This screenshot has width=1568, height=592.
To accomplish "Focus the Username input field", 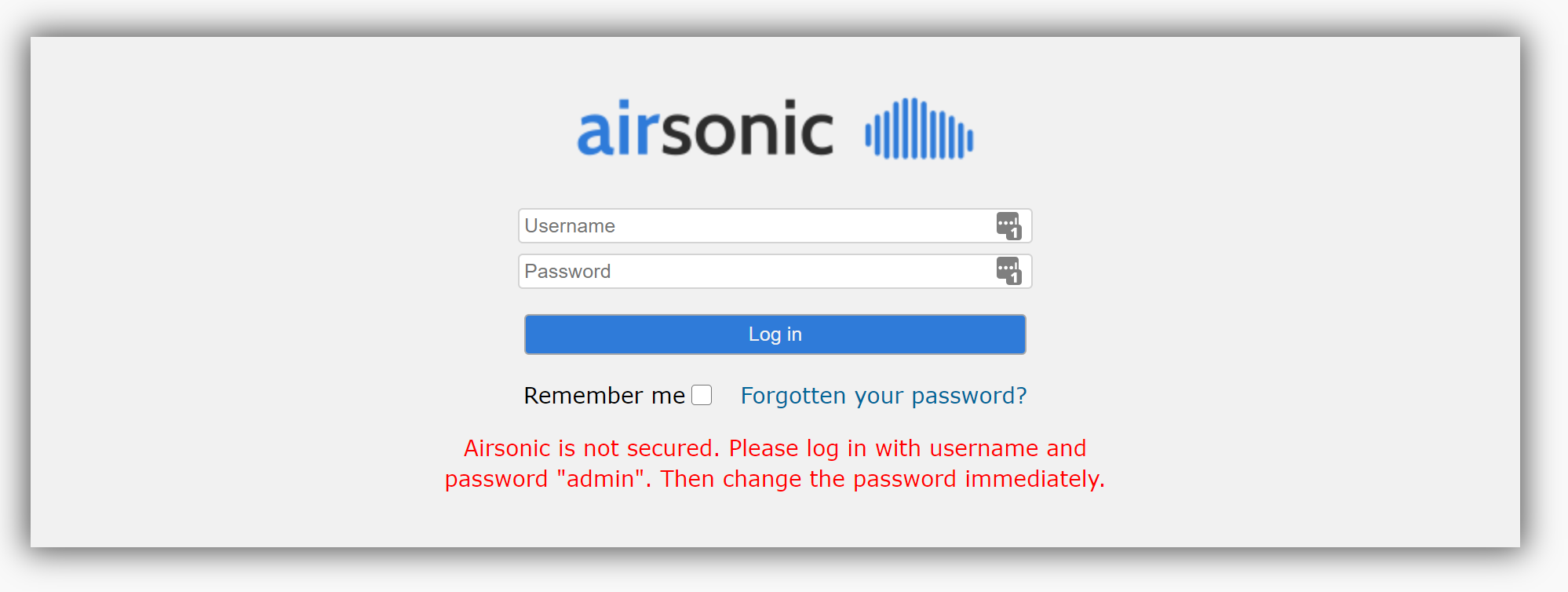I will (x=753, y=226).
